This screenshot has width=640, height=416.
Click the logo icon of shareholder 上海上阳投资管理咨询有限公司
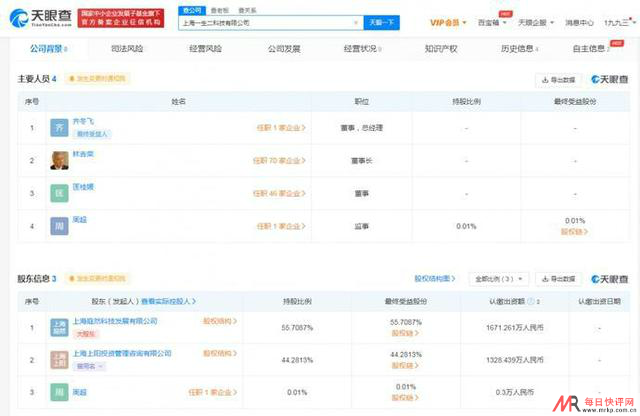click(59, 360)
